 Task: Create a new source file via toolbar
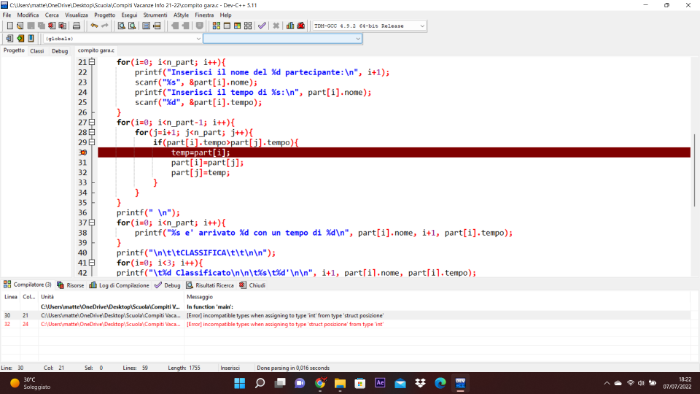[9, 26]
